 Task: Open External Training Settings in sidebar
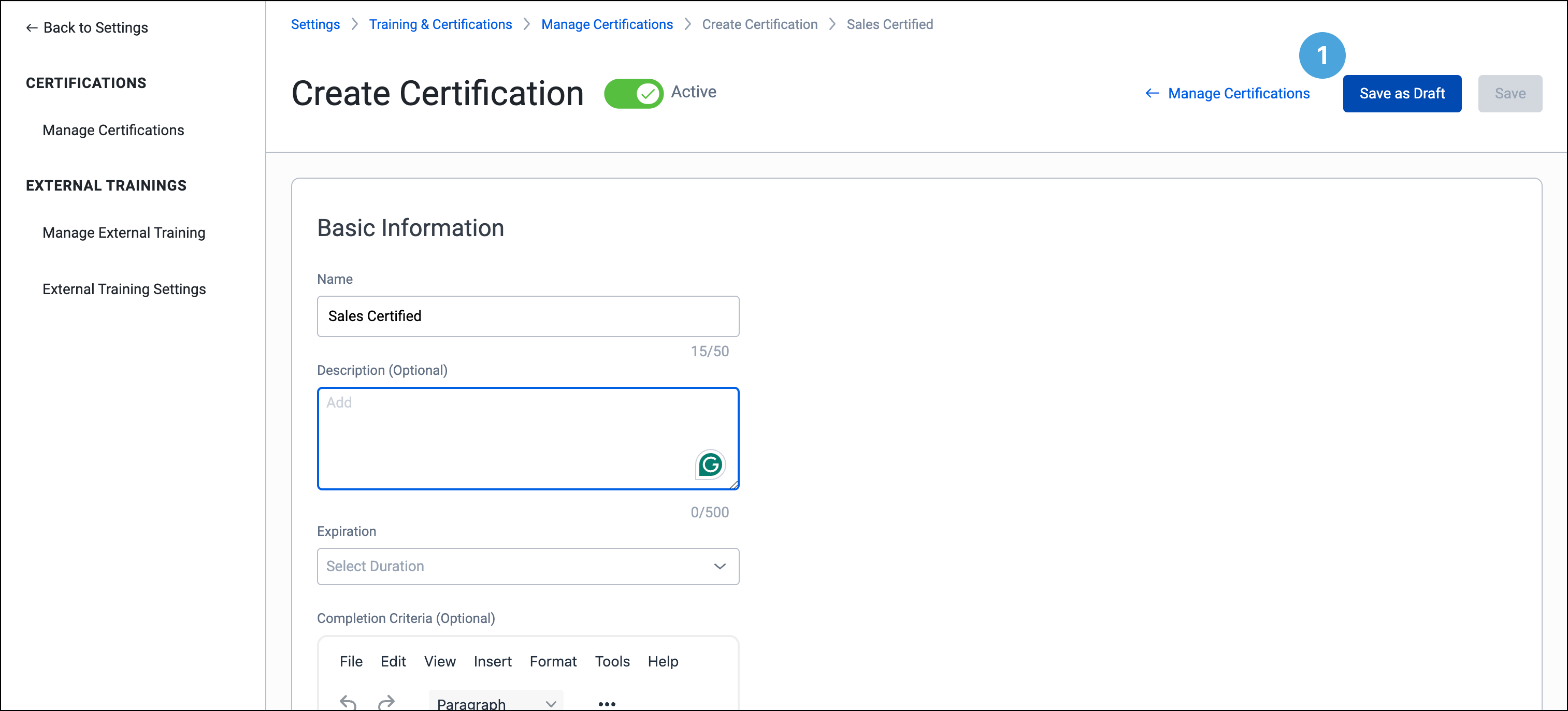[x=124, y=289]
